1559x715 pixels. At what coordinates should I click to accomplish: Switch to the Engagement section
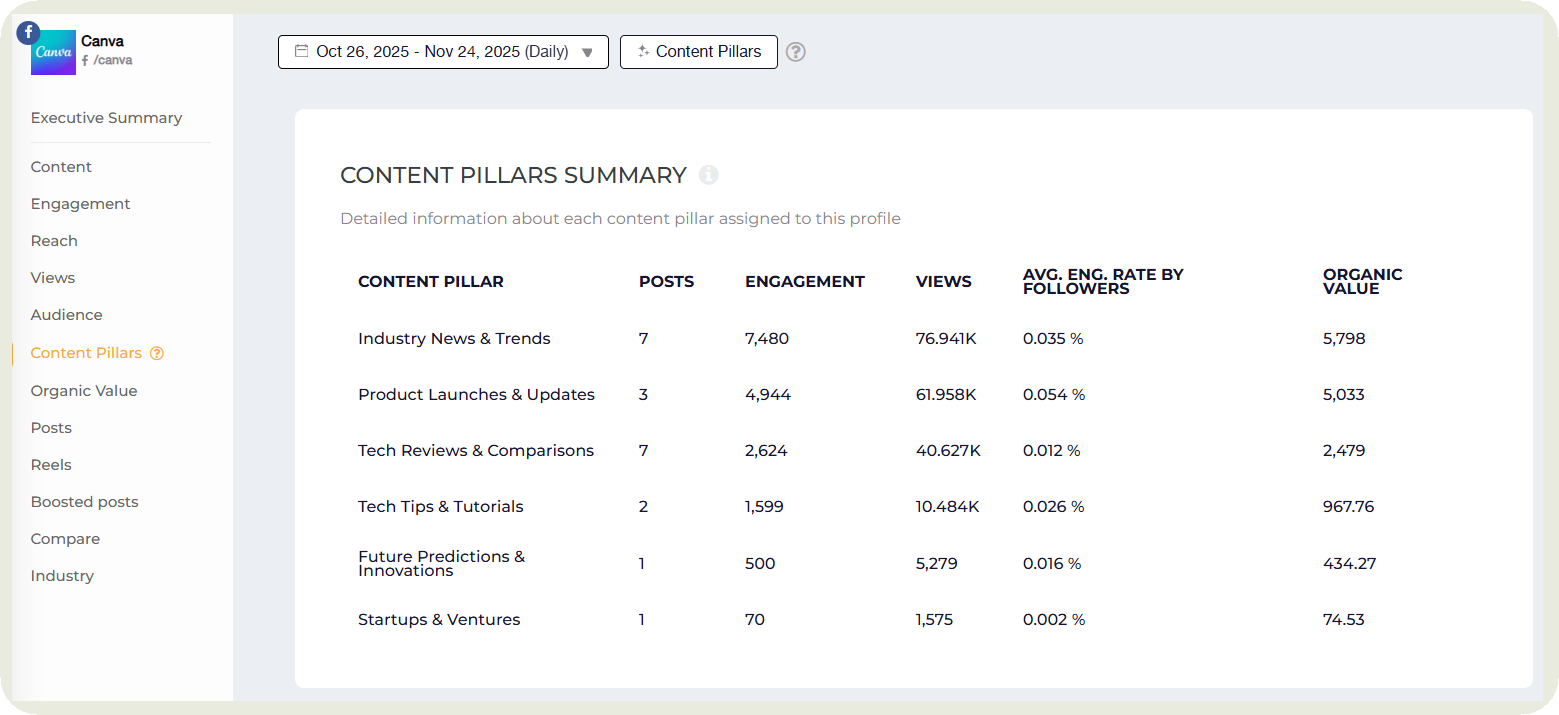click(x=80, y=203)
